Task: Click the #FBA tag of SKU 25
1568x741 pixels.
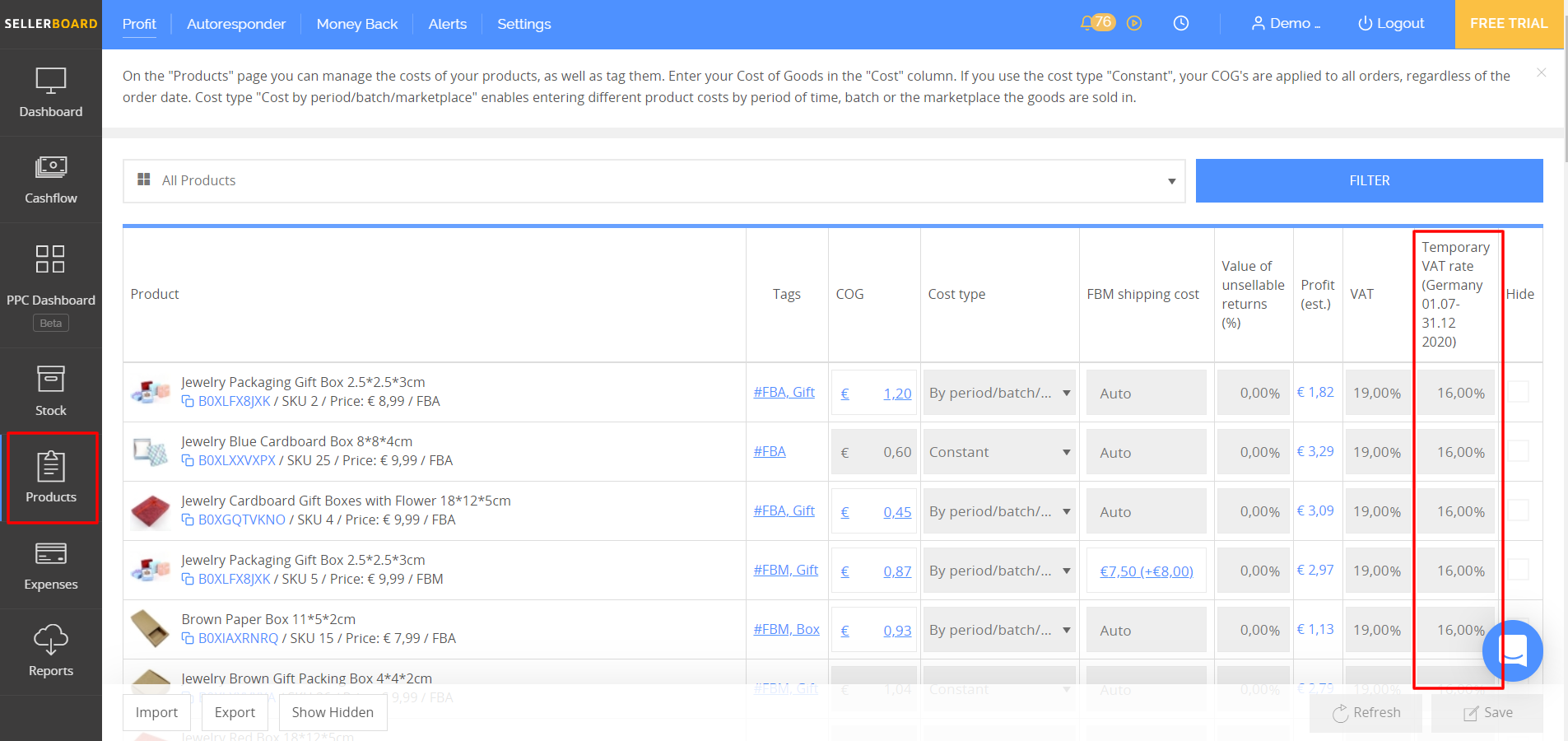Action: (770, 451)
